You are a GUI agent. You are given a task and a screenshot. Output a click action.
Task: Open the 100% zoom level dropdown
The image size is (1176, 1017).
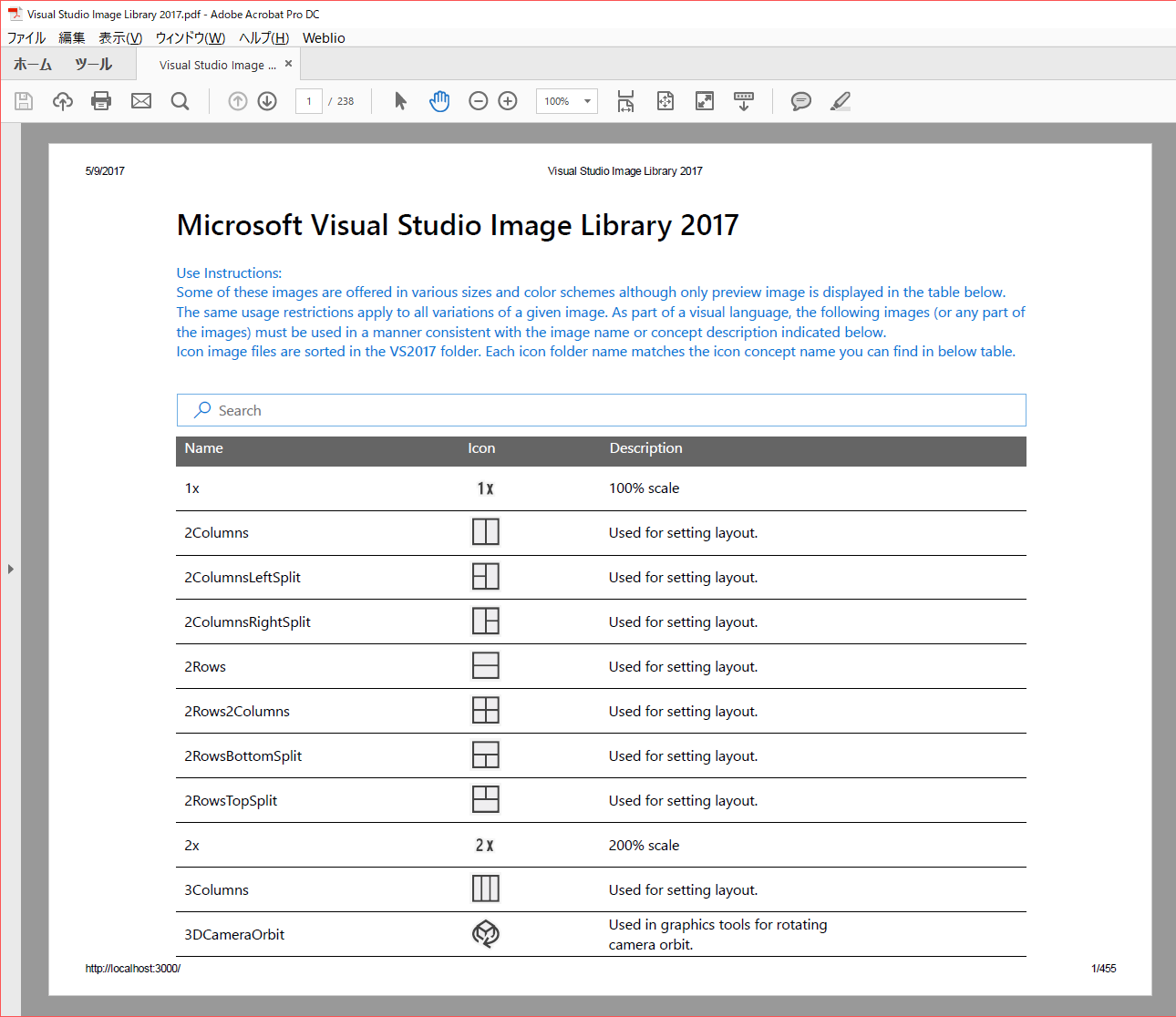(x=587, y=101)
